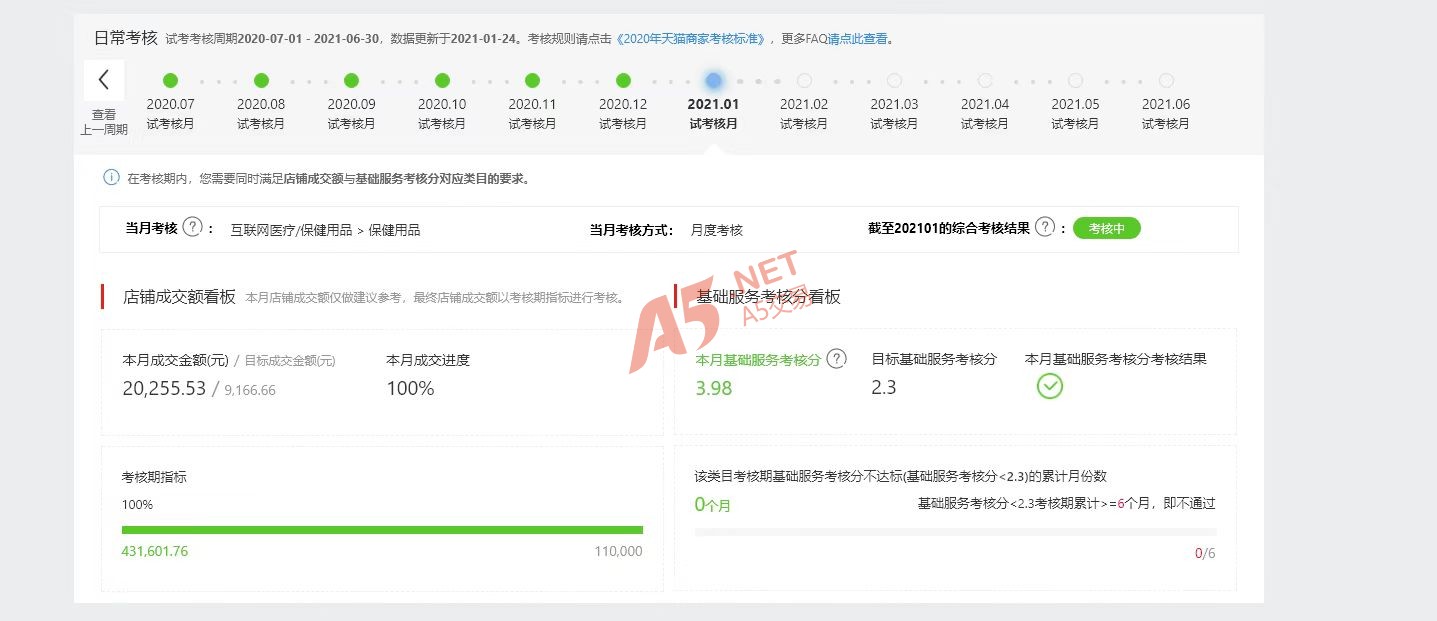Viewport: 1437px width, 621px height.
Task: Click the info icon before 在考核期内
Action: (x=111, y=178)
